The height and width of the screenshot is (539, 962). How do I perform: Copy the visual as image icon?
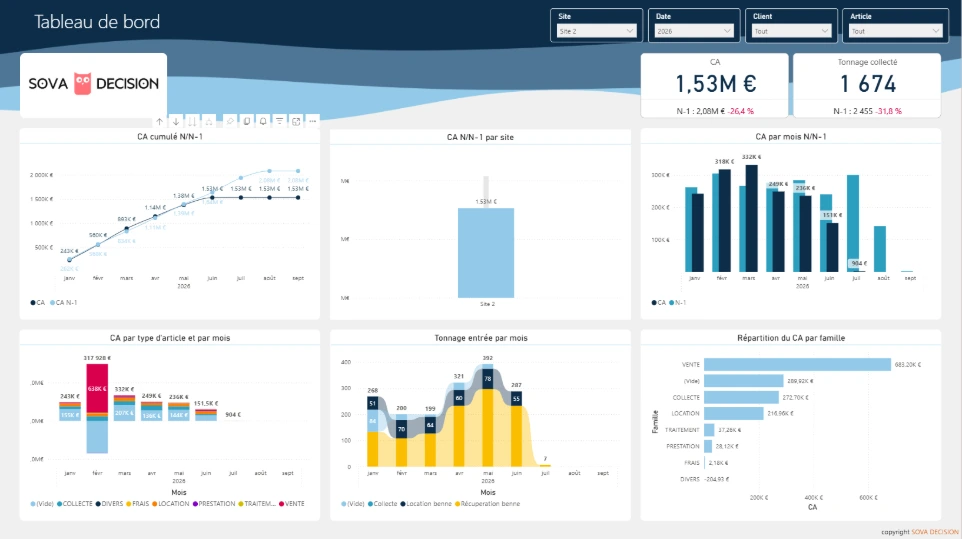247,121
